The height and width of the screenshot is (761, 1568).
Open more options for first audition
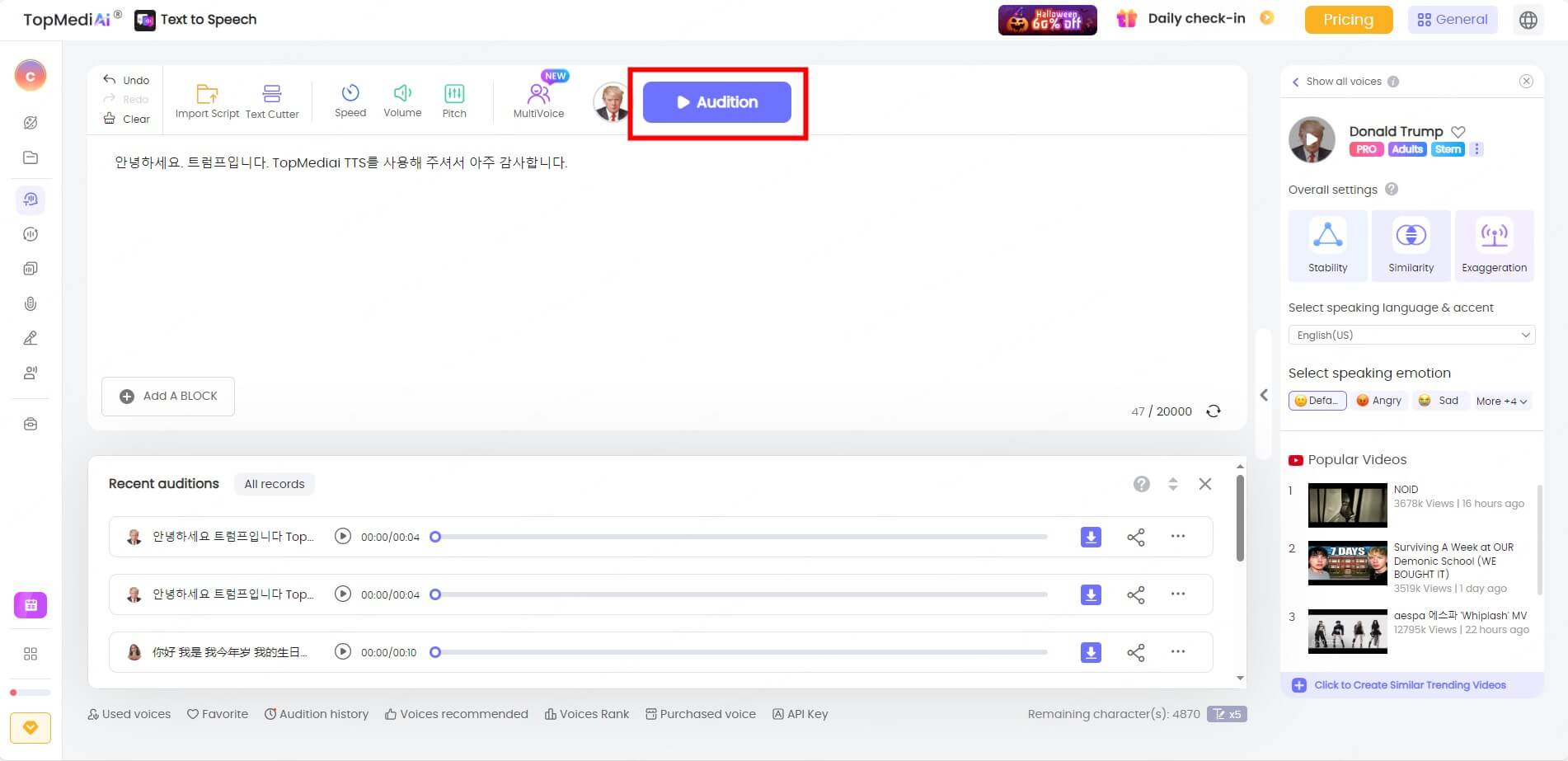coord(1178,536)
